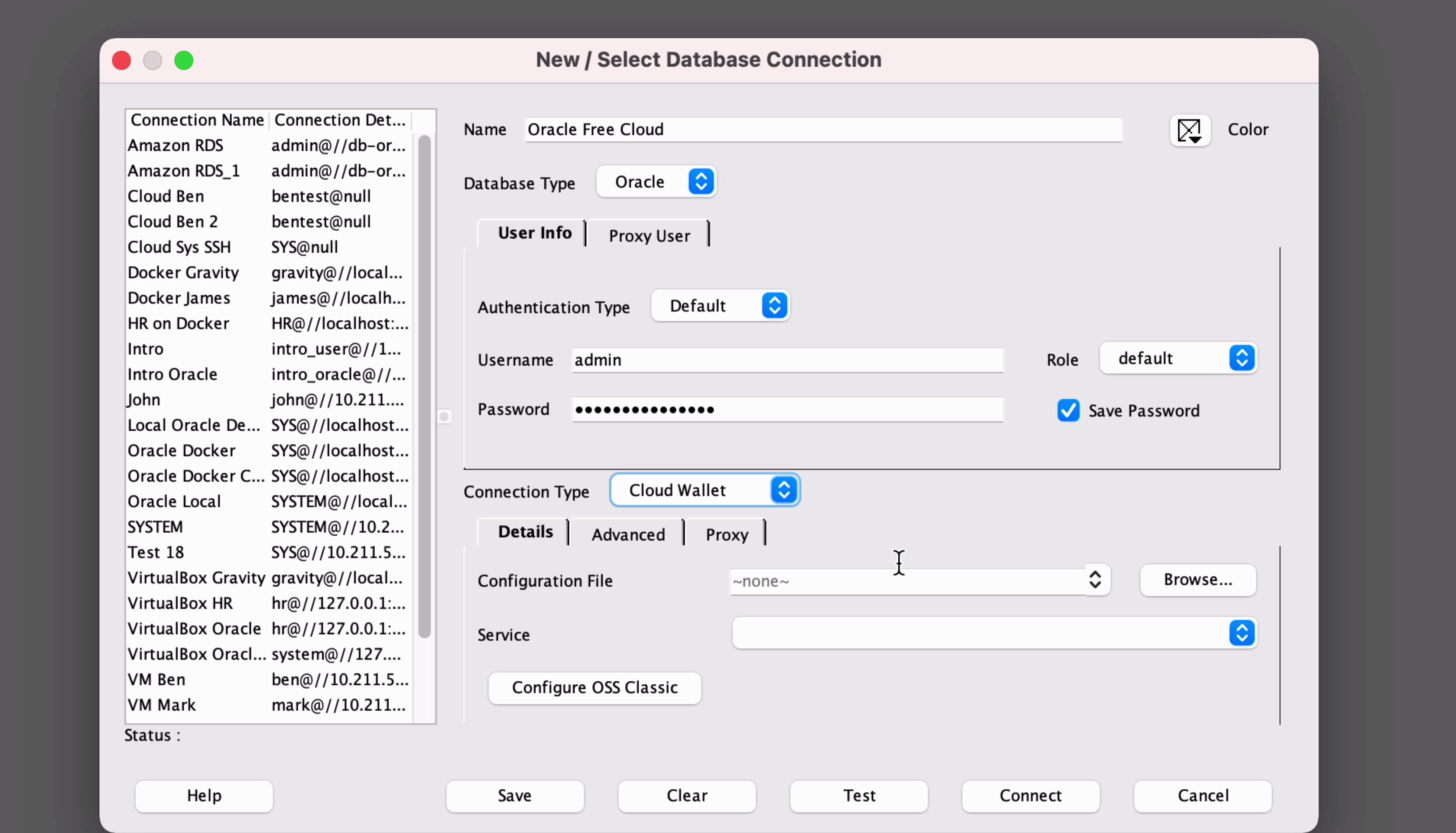Open the Role dropdown

[1178, 358]
